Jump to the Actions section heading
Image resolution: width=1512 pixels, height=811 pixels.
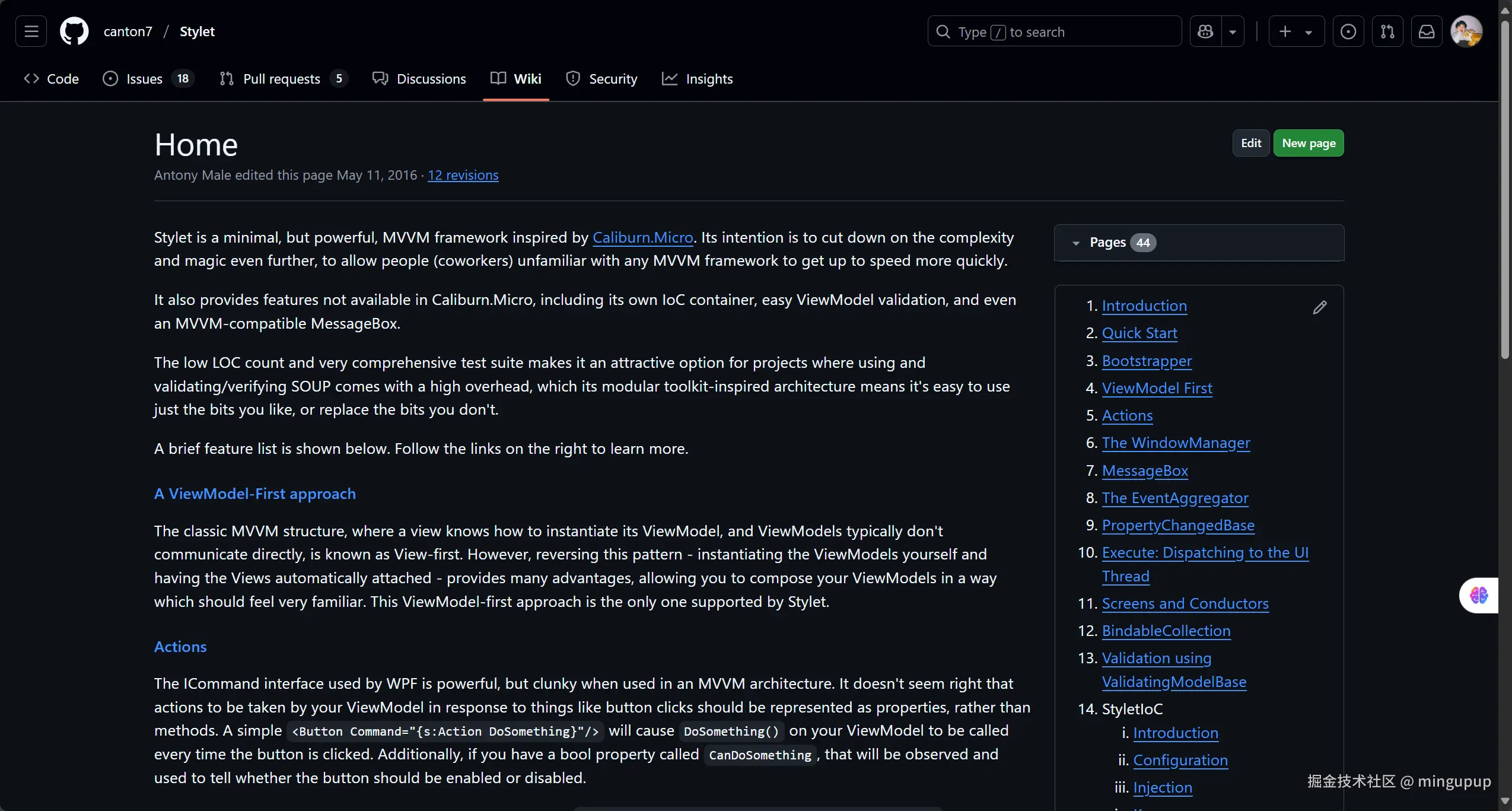point(180,647)
